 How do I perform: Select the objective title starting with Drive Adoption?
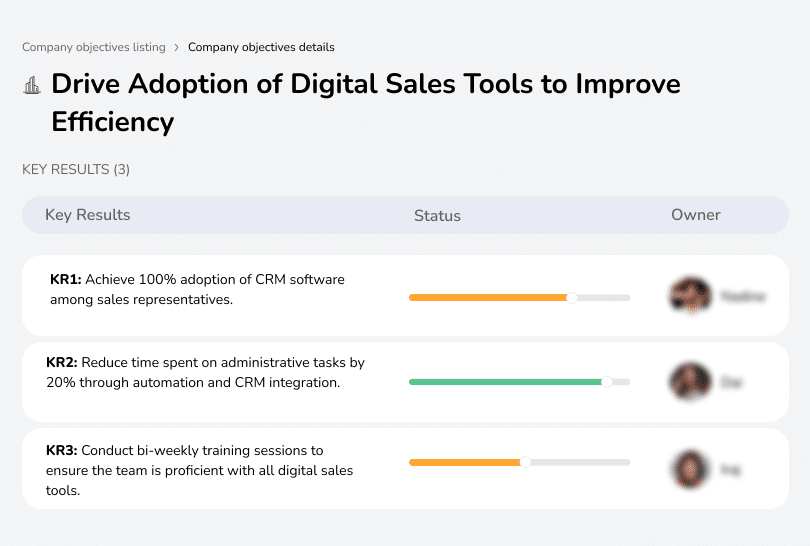click(x=366, y=103)
